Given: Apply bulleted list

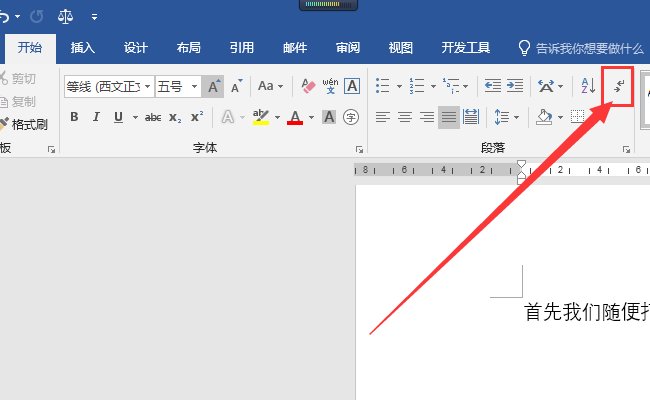Looking at the screenshot, I should point(382,86).
